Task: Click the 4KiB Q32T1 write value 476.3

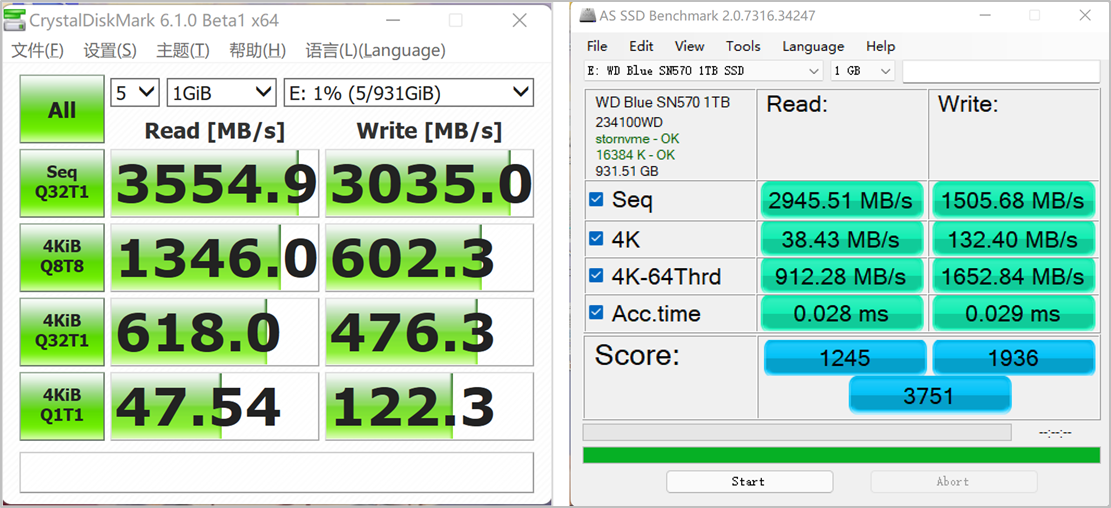Action: (x=429, y=332)
